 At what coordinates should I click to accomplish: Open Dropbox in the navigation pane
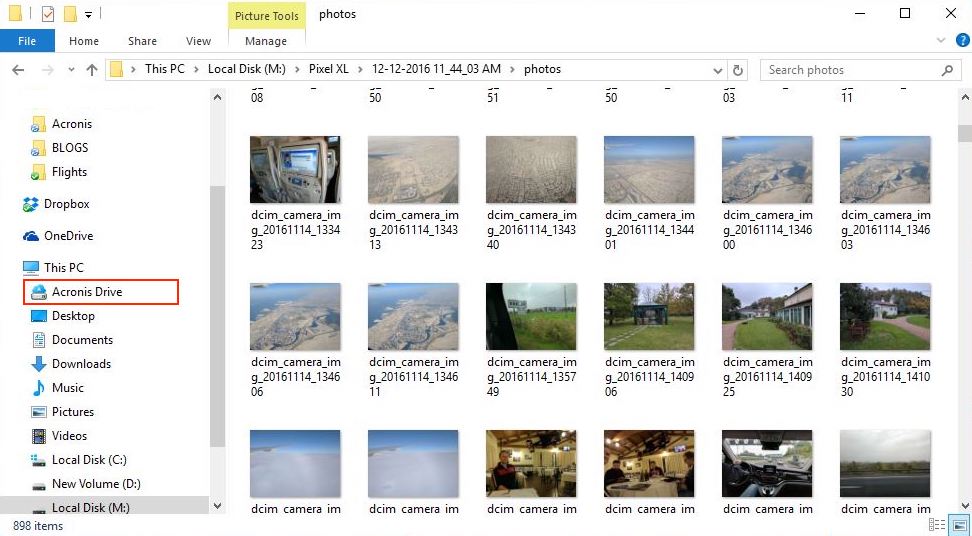tap(66, 204)
